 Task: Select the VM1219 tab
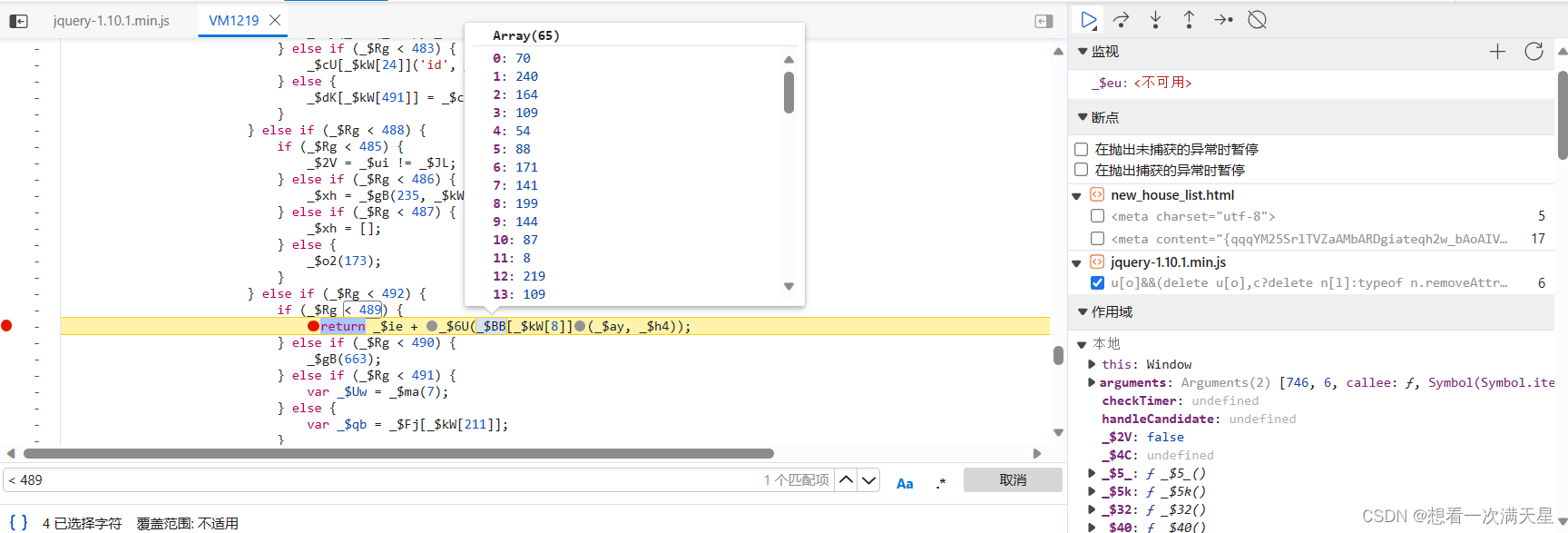pyautogui.click(x=233, y=20)
